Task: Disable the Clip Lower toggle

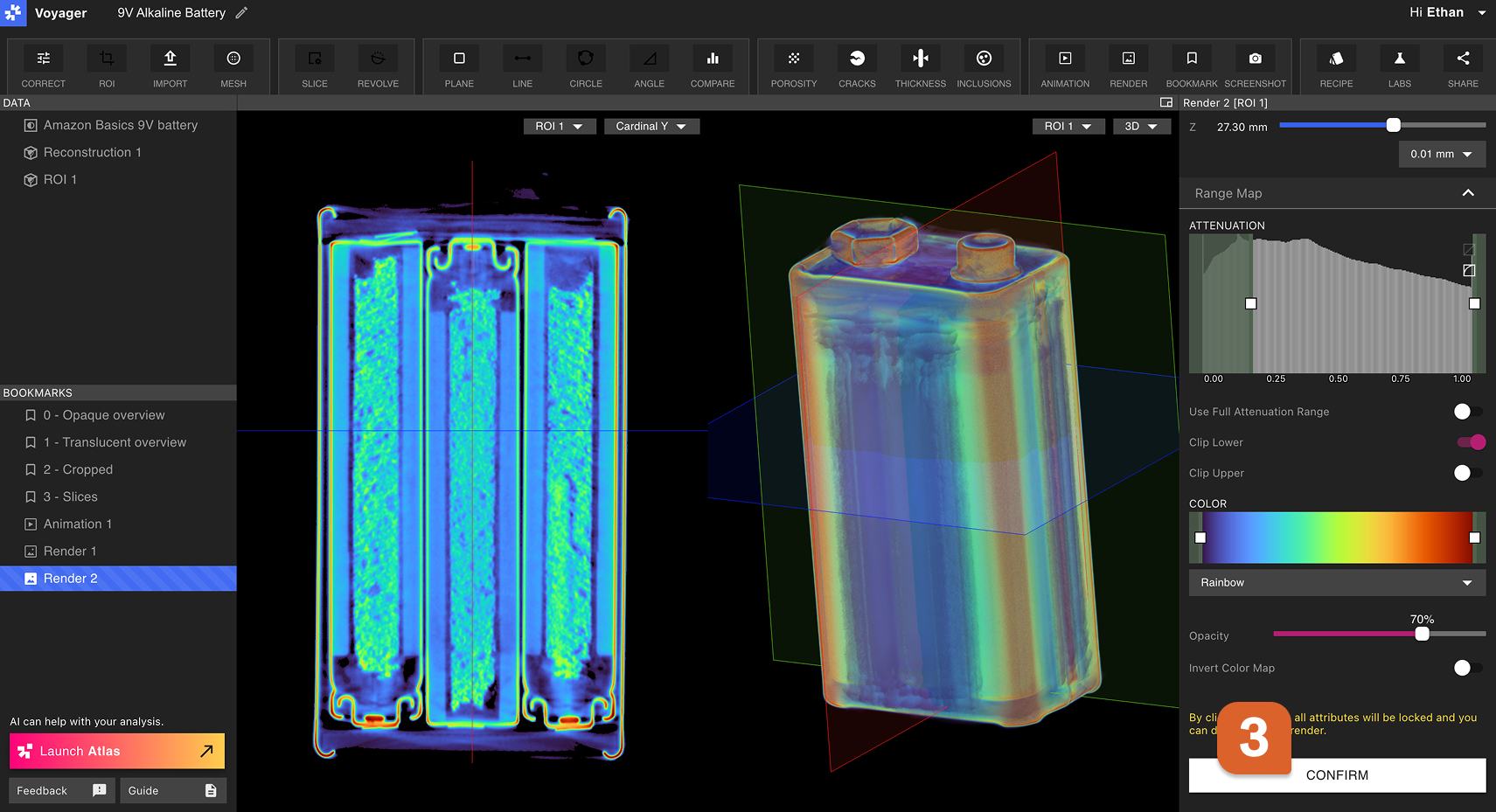Action: pyautogui.click(x=1471, y=442)
